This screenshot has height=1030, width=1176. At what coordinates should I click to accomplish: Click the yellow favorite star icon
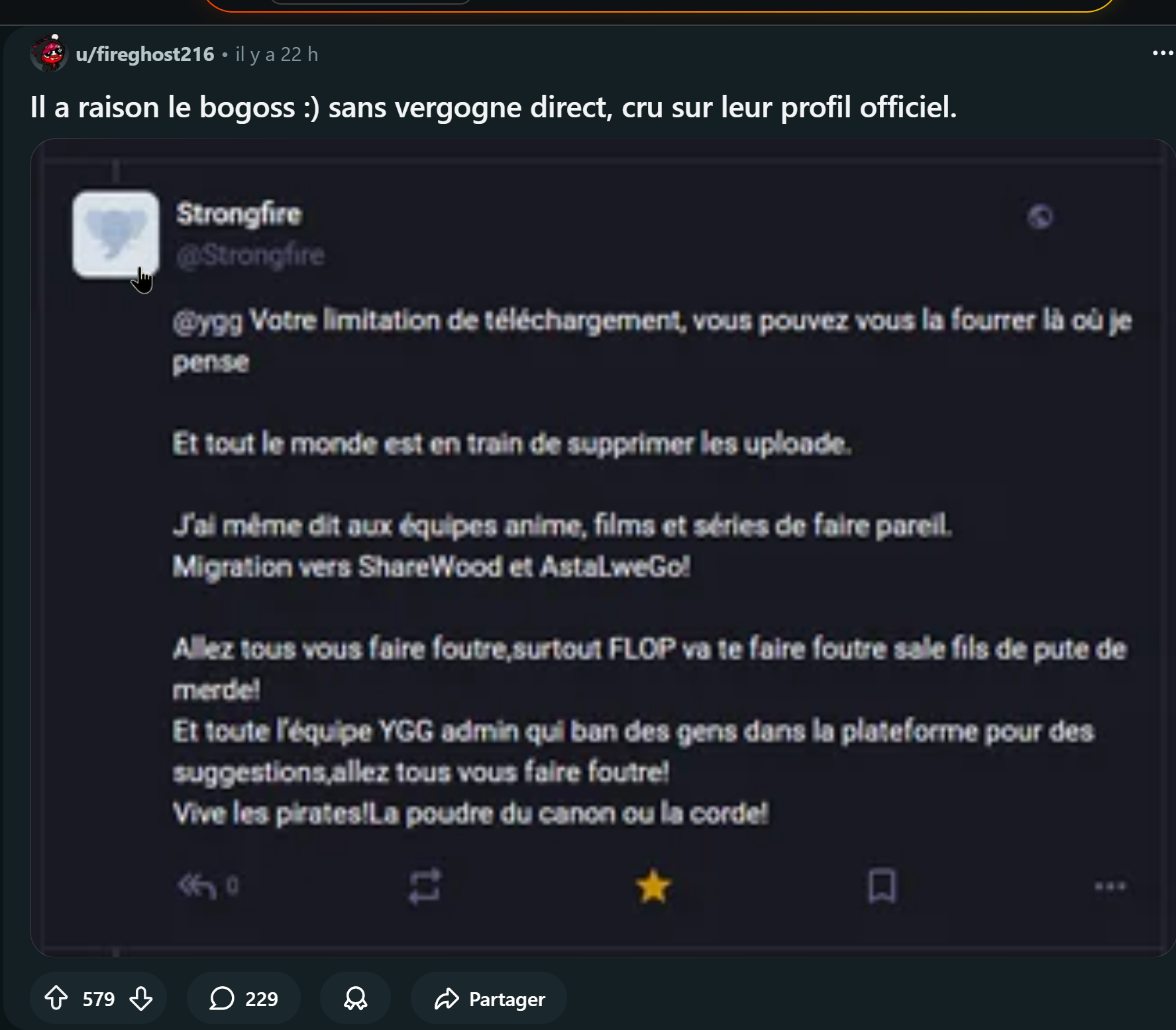pos(653,886)
